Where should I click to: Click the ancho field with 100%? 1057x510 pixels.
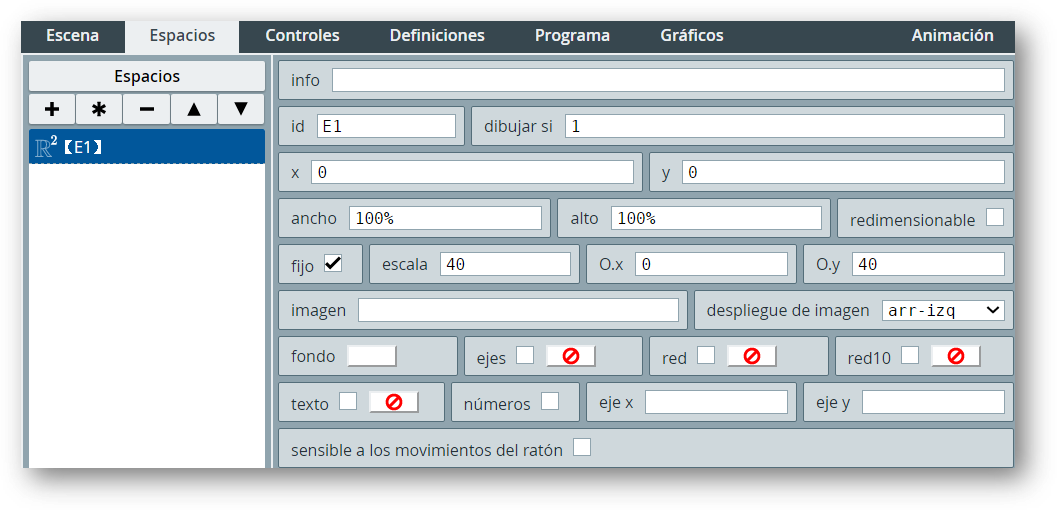pos(446,218)
